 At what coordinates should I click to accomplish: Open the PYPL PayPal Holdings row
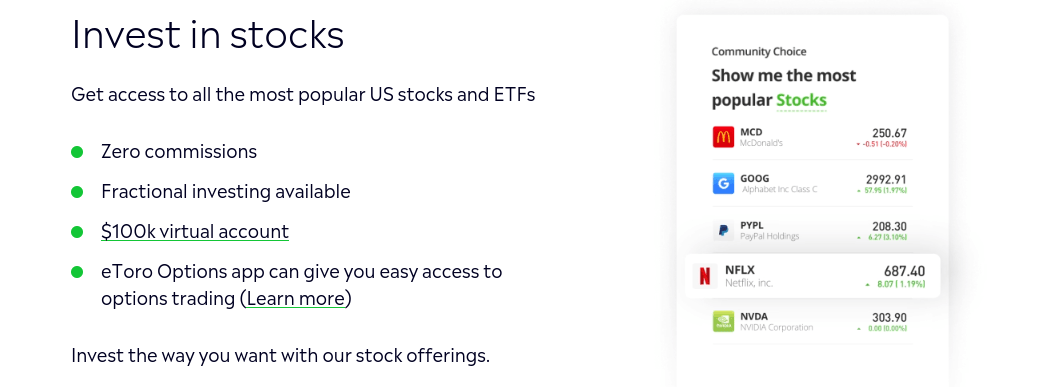tap(810, 230)
